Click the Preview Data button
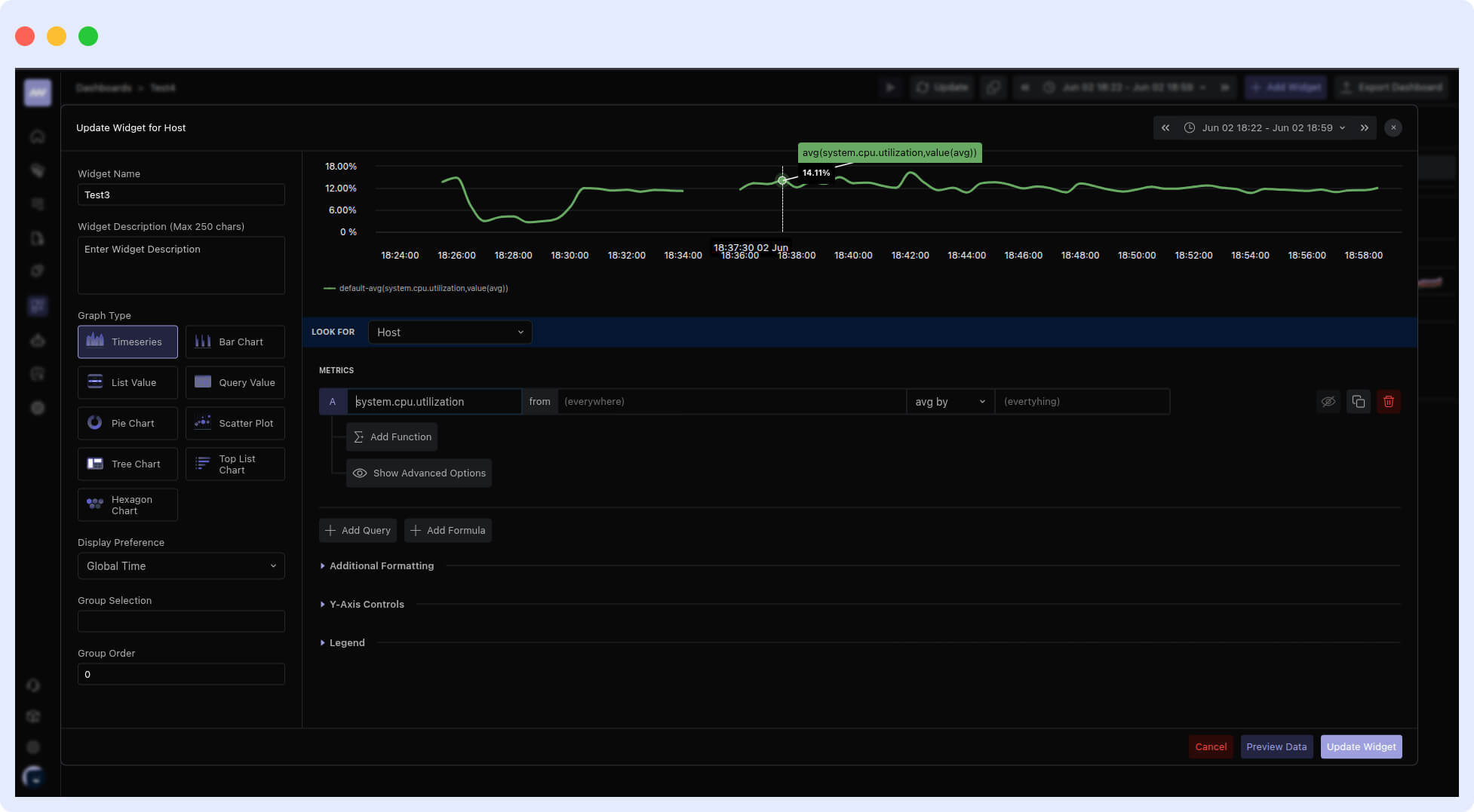 click(x=1276, y=747)
